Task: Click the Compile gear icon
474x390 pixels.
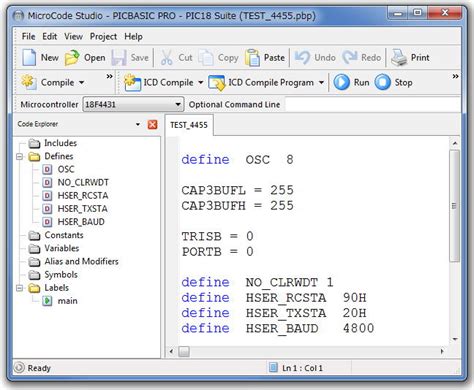Action: (29, 82)
